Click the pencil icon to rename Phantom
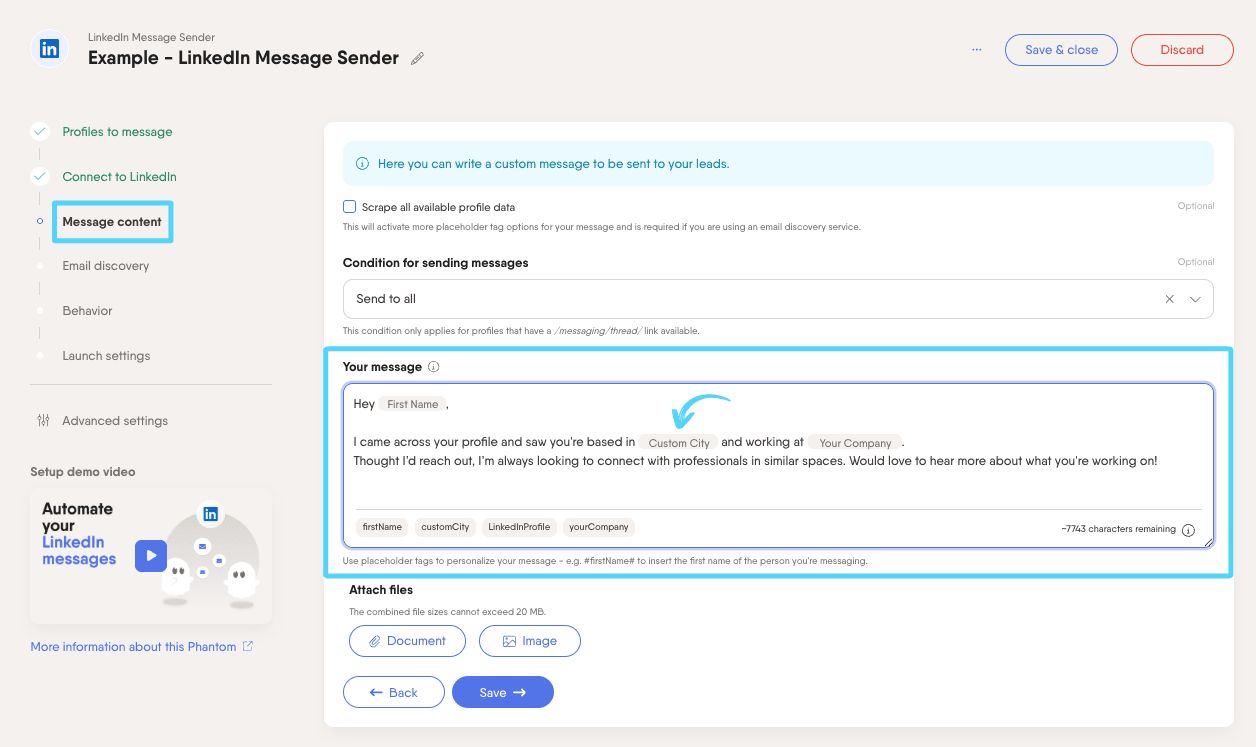The image size is (1256, 747). click(x=417, y=58)
